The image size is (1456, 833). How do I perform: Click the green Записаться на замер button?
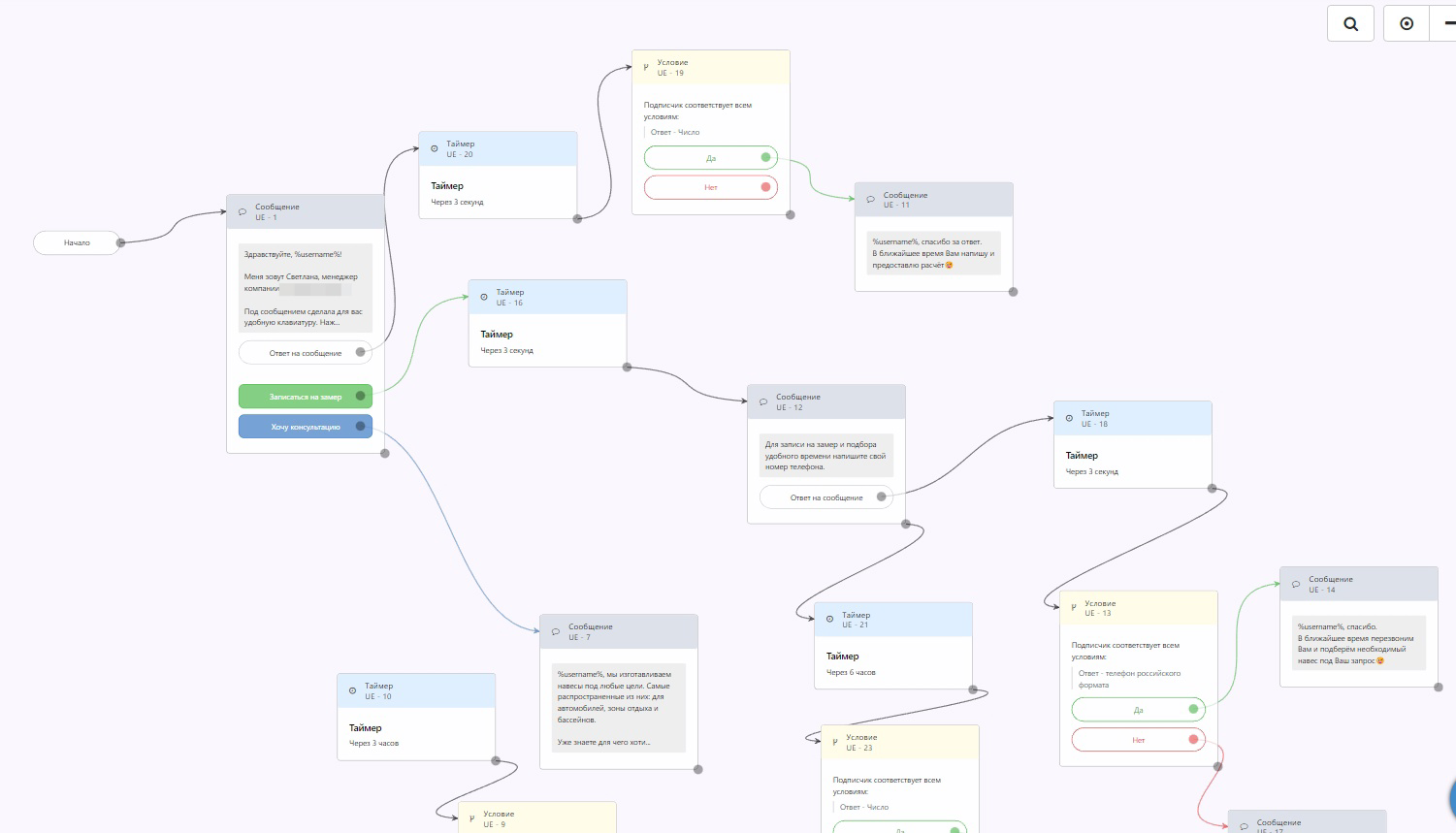306,397
